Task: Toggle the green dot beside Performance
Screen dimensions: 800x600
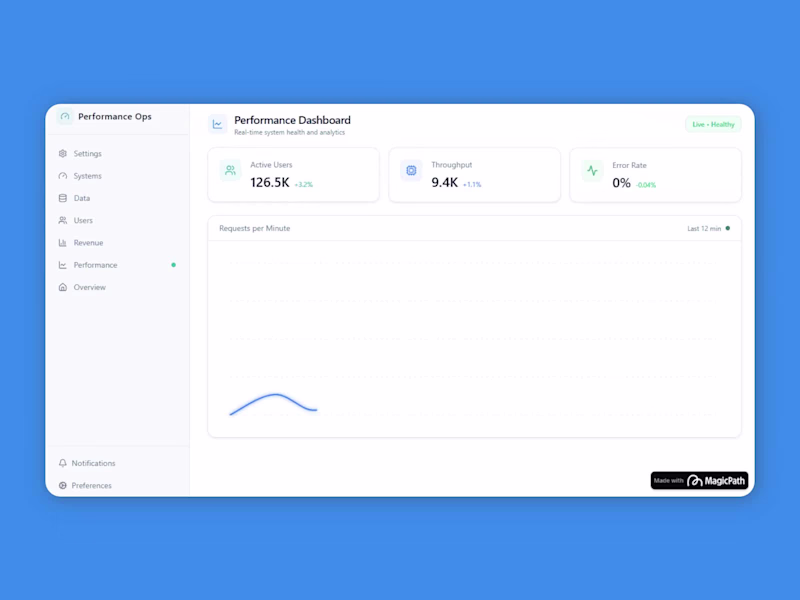Action: [x=173, y=265]
